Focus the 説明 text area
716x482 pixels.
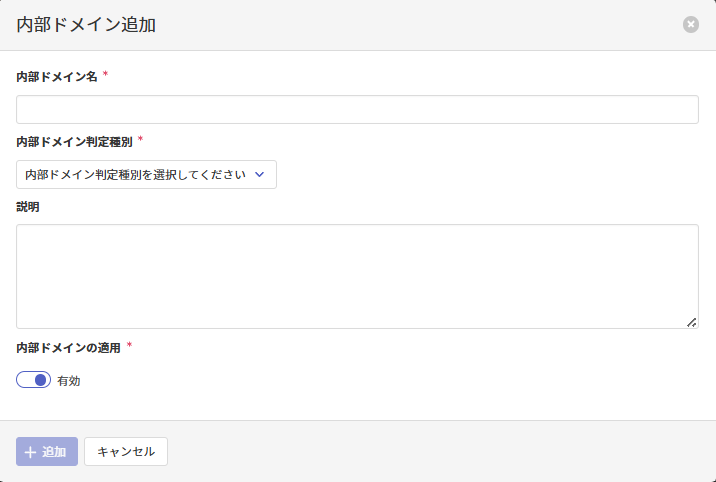pos(357,276)
